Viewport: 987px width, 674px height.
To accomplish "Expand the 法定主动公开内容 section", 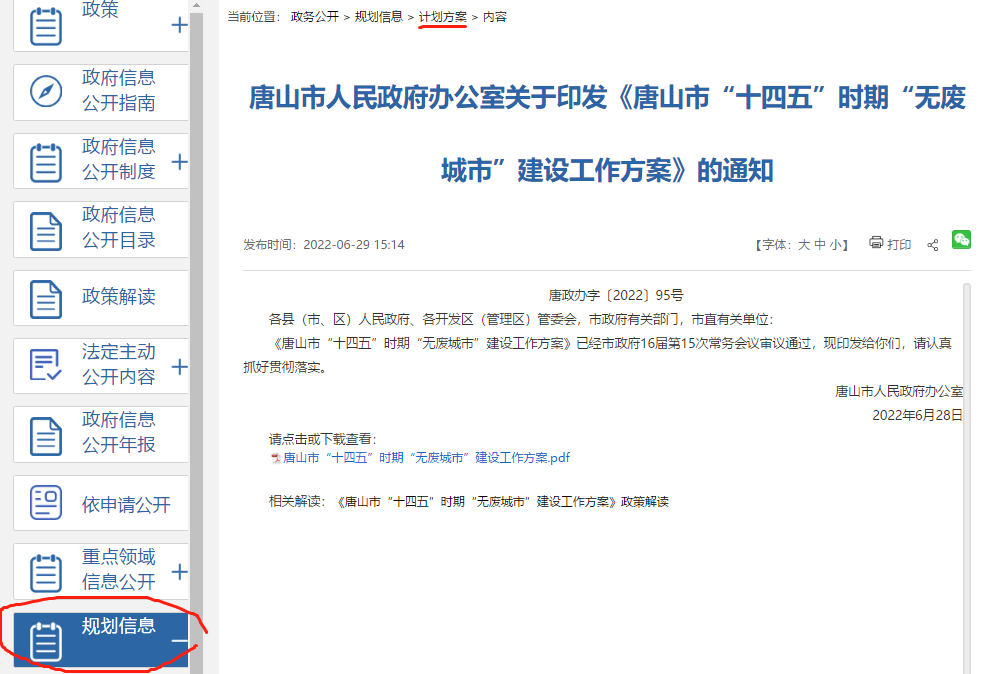I will coord(179,364).
